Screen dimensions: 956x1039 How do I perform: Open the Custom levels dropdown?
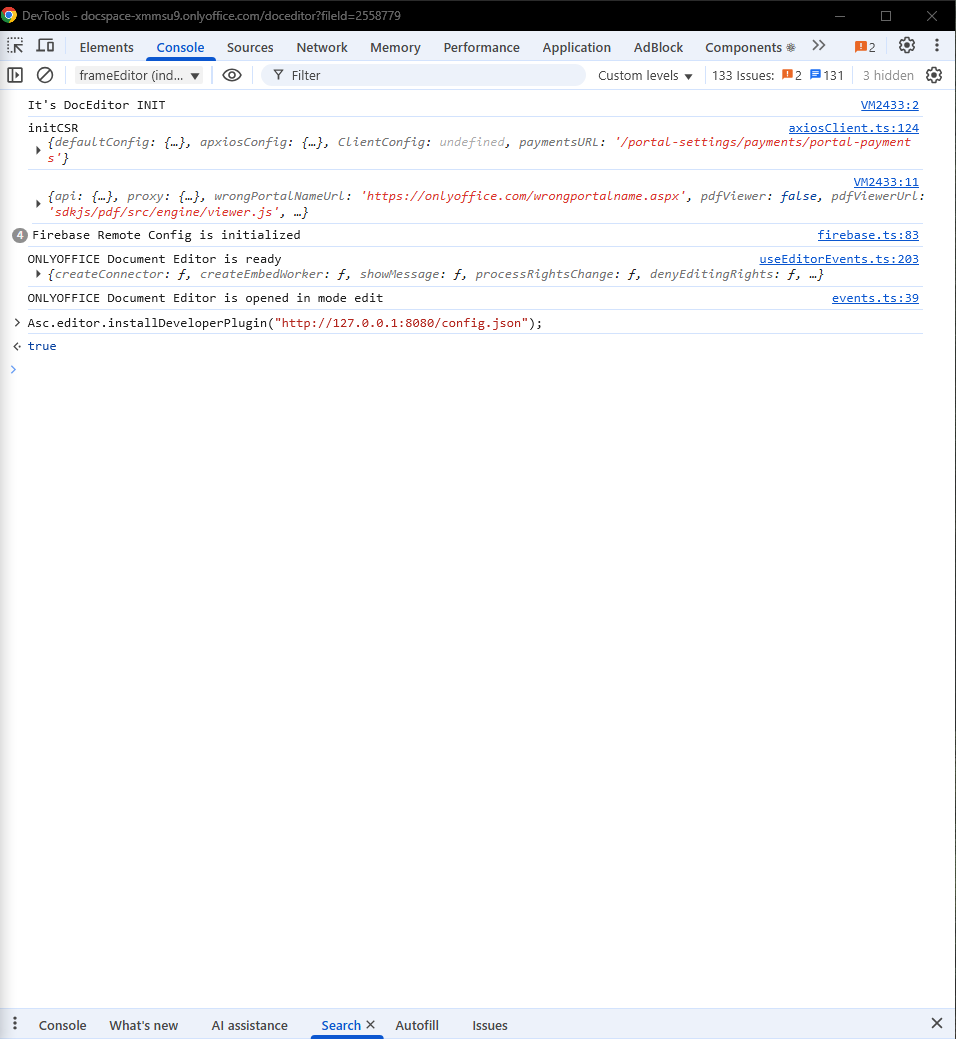tap(645, 75)
